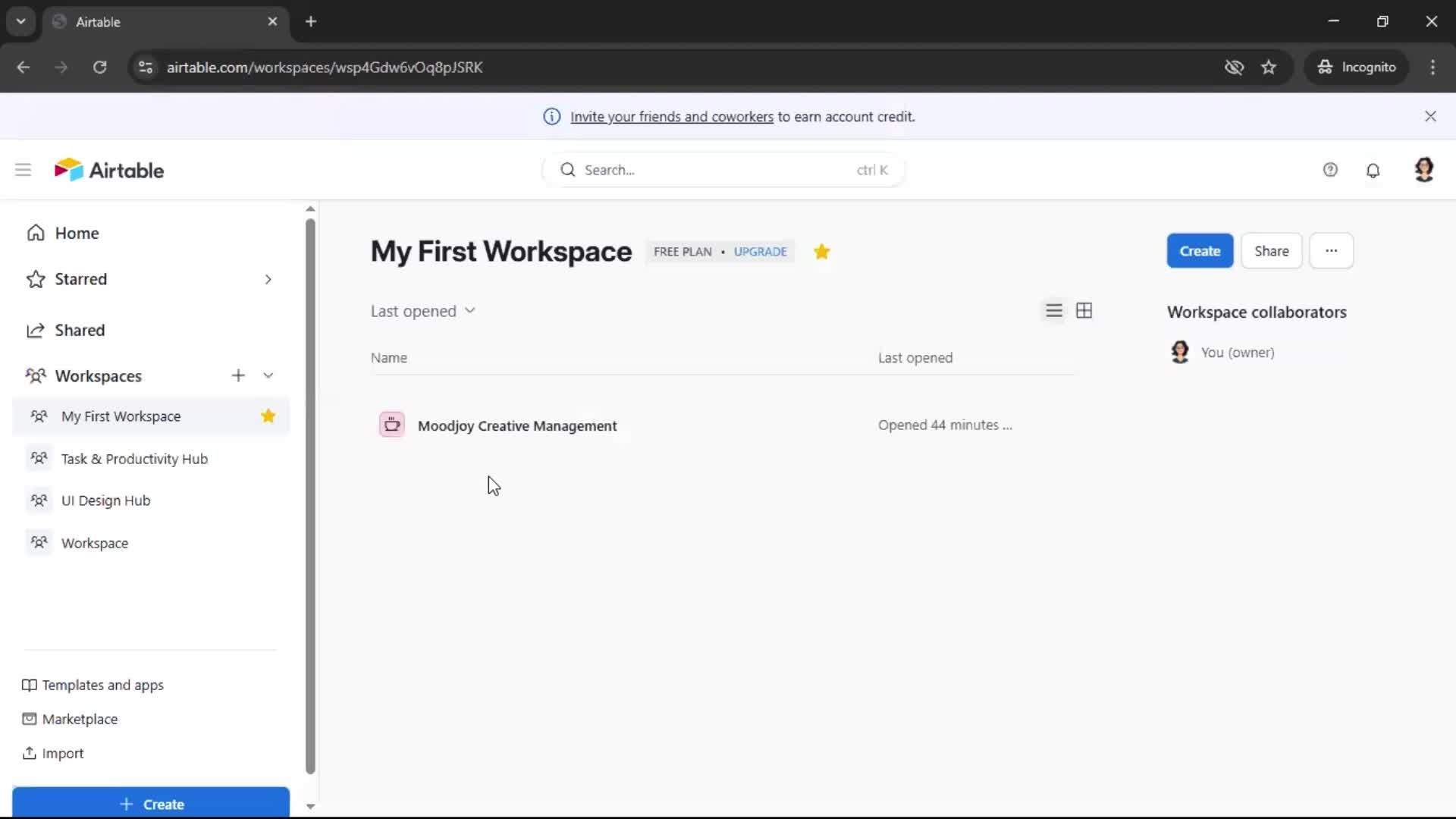1456x819 pixels.
Task: Click the browser back button
Action: [x=24, y=67]
